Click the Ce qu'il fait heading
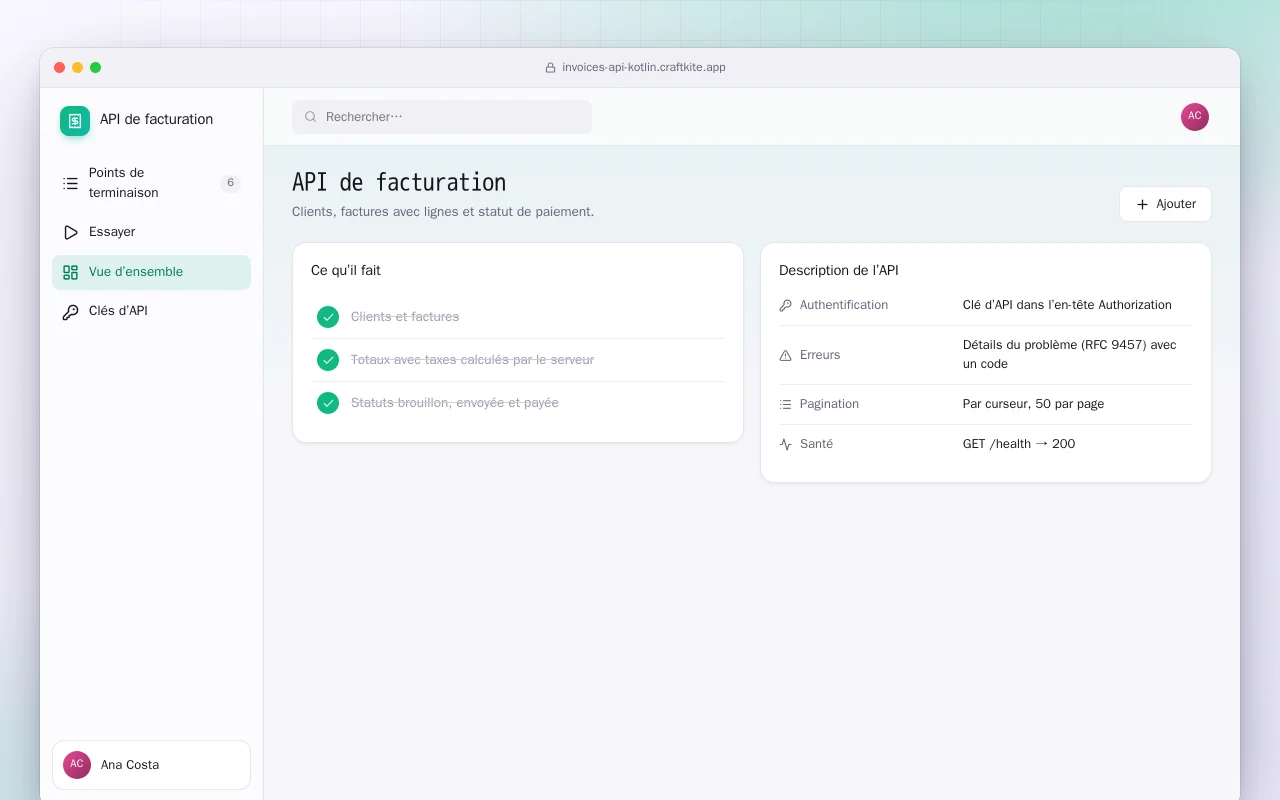 click(346, 271)
